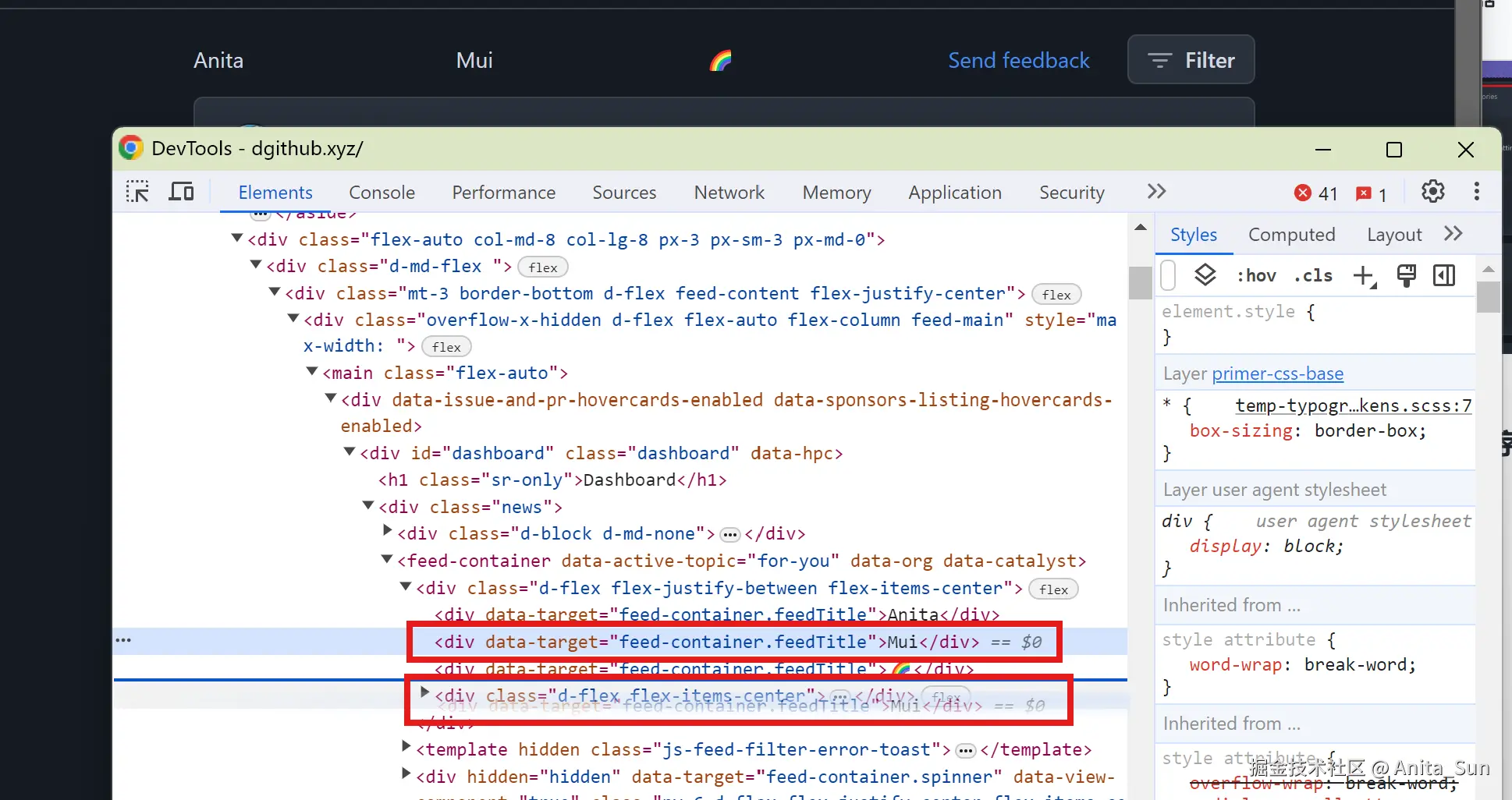Image resolution: width=1512 pixels, height=800 pixels.
Task: Toggle the :hov element state button
Action: pos(1256,276)
